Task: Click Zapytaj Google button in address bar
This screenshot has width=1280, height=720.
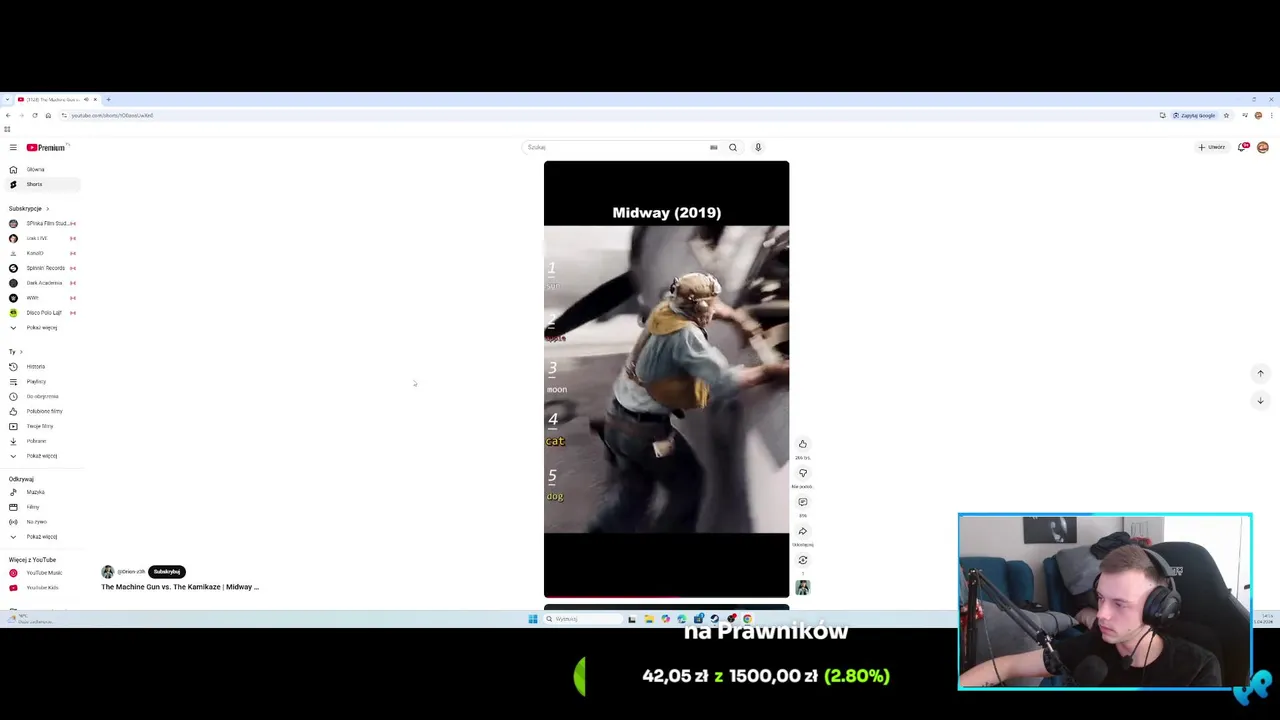Action: tap(1195, 115)
